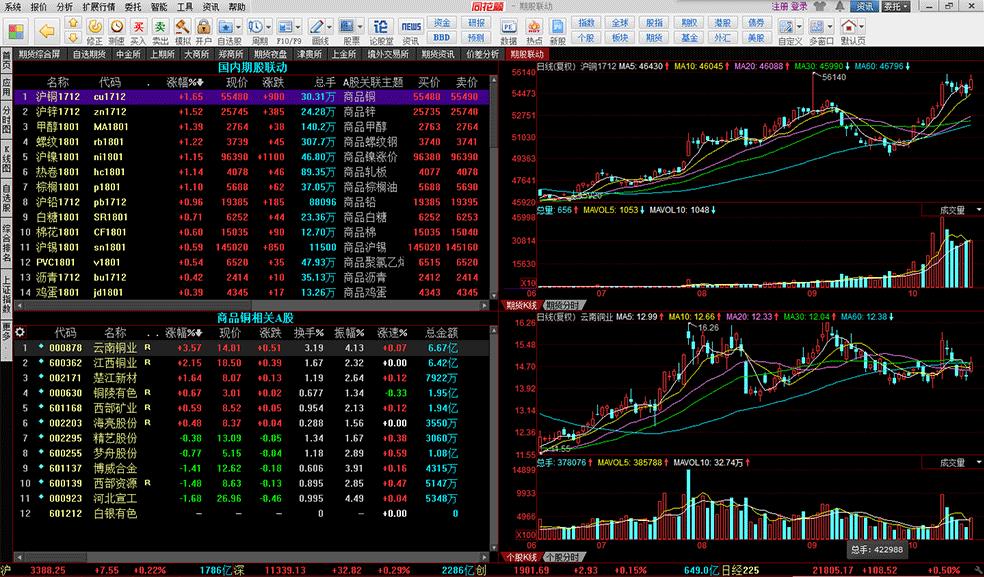Click the notification bell icon in title bar
This screenshot has height=577, width=984.
tap(840, 6)
